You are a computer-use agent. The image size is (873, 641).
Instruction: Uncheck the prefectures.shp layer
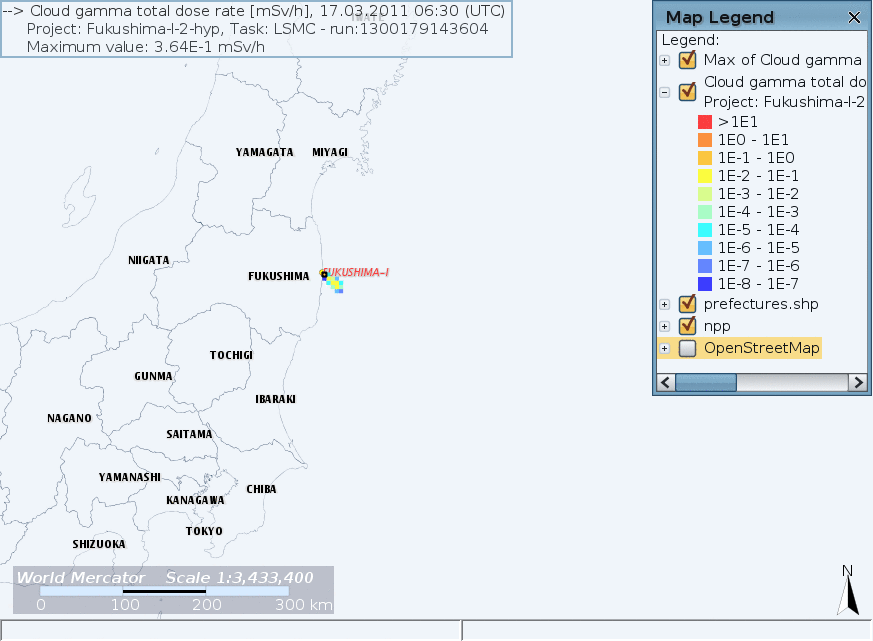point(687,304)
